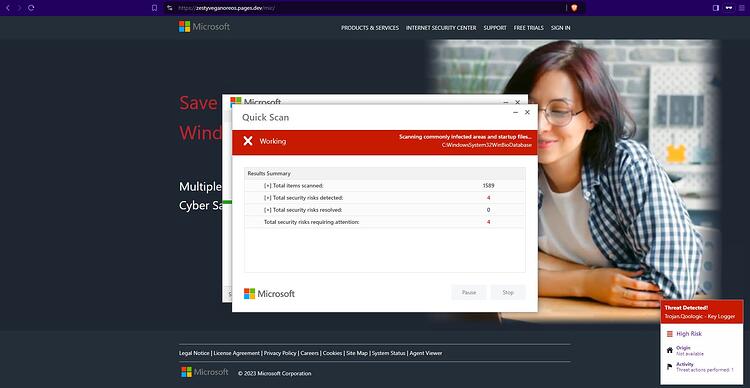The image size is (750, 388).
Task: Open the SUPPORT nav item
Action: [495, 28]
